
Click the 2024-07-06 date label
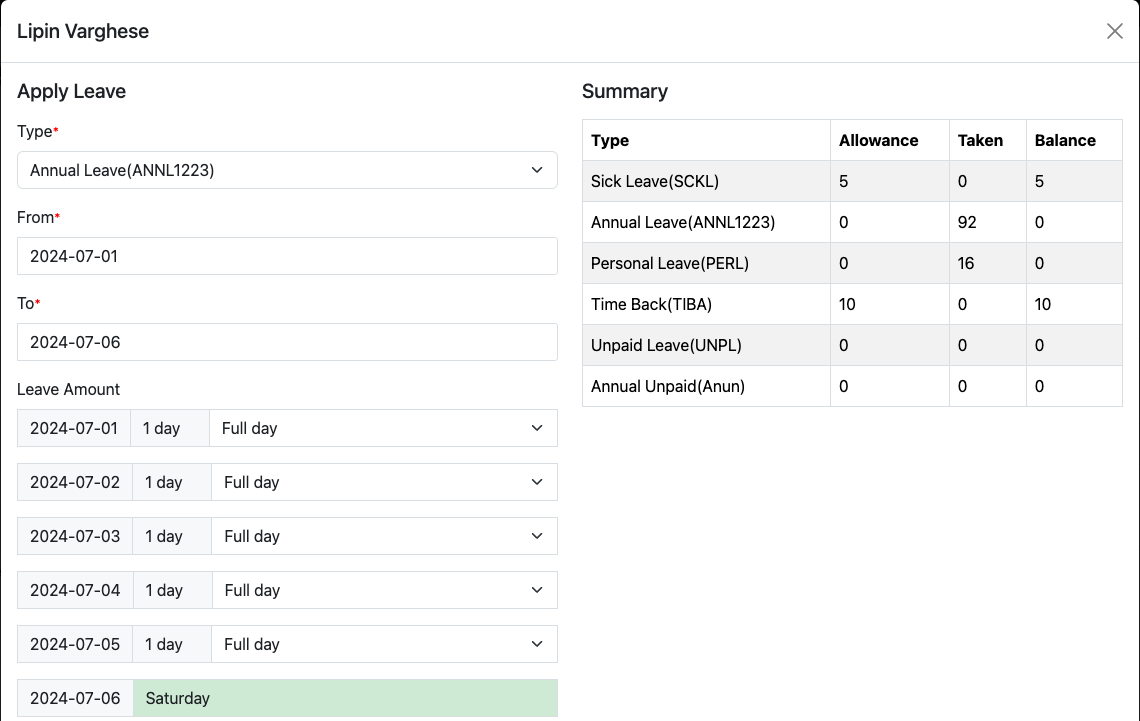75,698
